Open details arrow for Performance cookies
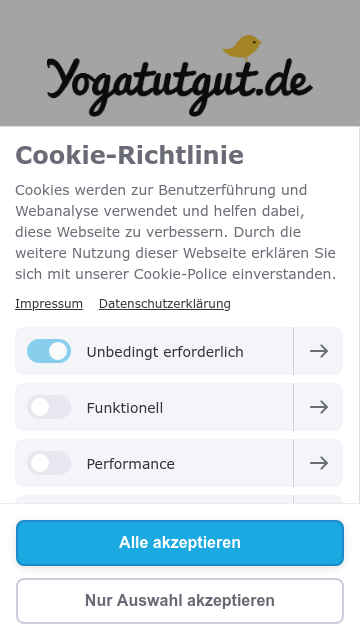Screen dimensions: 360x640 click(x=318, y=463)
